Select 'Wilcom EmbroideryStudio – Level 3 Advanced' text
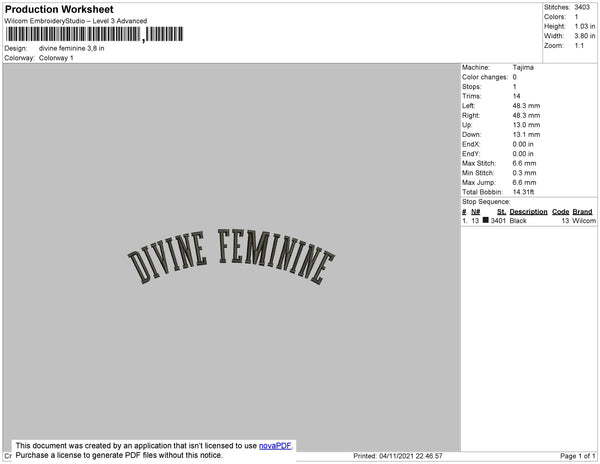The image size is (600, 464). (76, 21)
